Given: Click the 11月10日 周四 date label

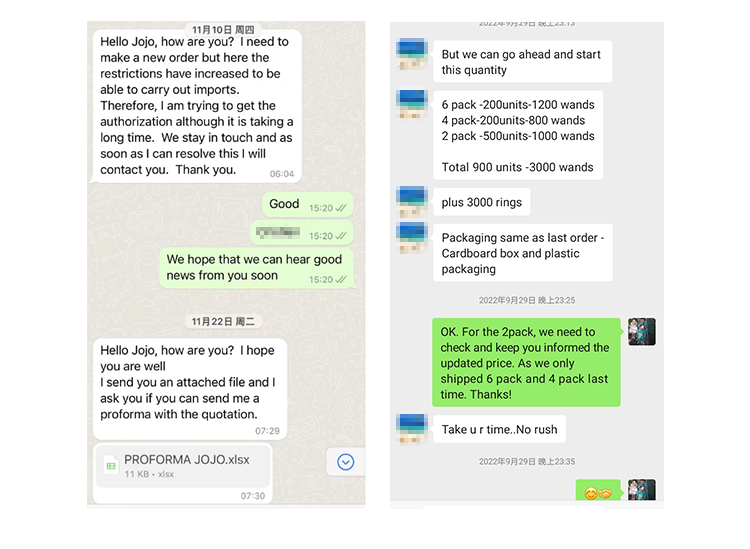Looking at the screenshot, I should (223, 30).
